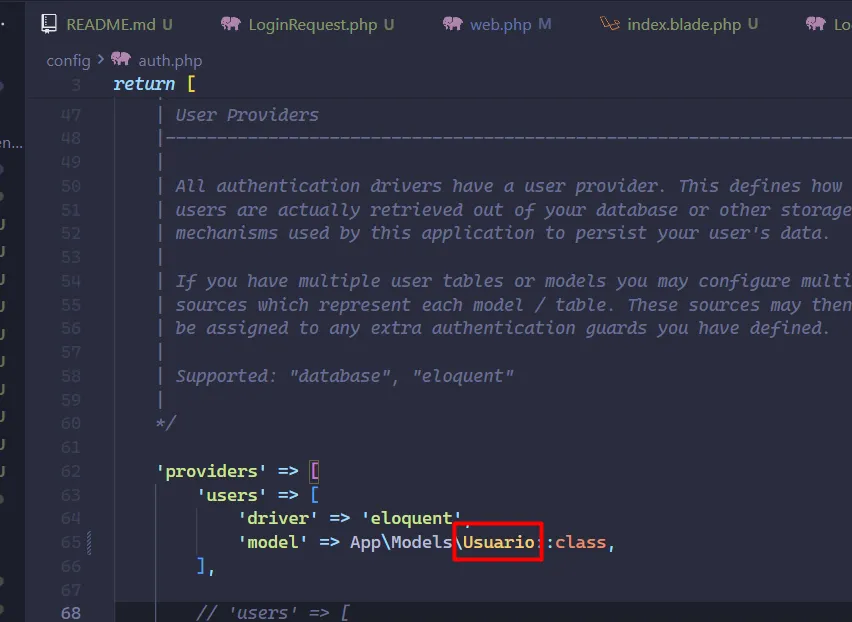This screenshot has width=852, height=622.
Task: Click the chevron between config and auth.php
Action: click(98, 60)
